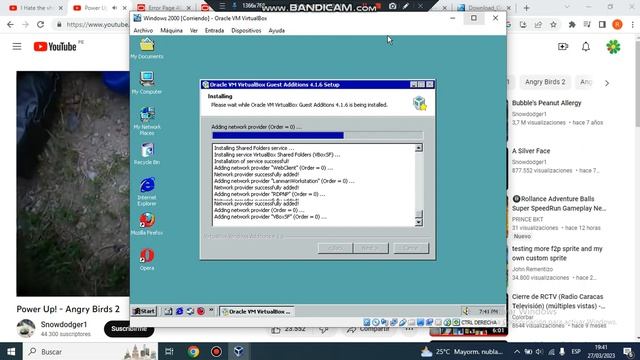Click green mouse integration icon beside CTRL DERECHA
The image size is (640, 360).
[456, 322]
